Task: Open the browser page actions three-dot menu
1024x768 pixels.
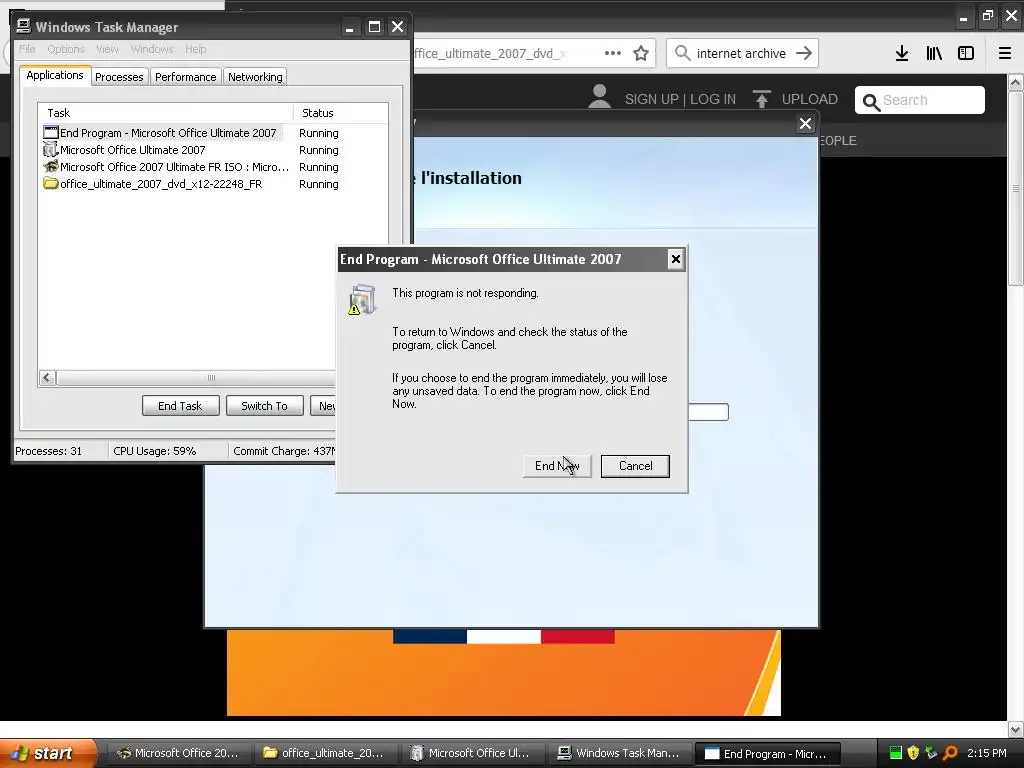Action: coord(613,53)
